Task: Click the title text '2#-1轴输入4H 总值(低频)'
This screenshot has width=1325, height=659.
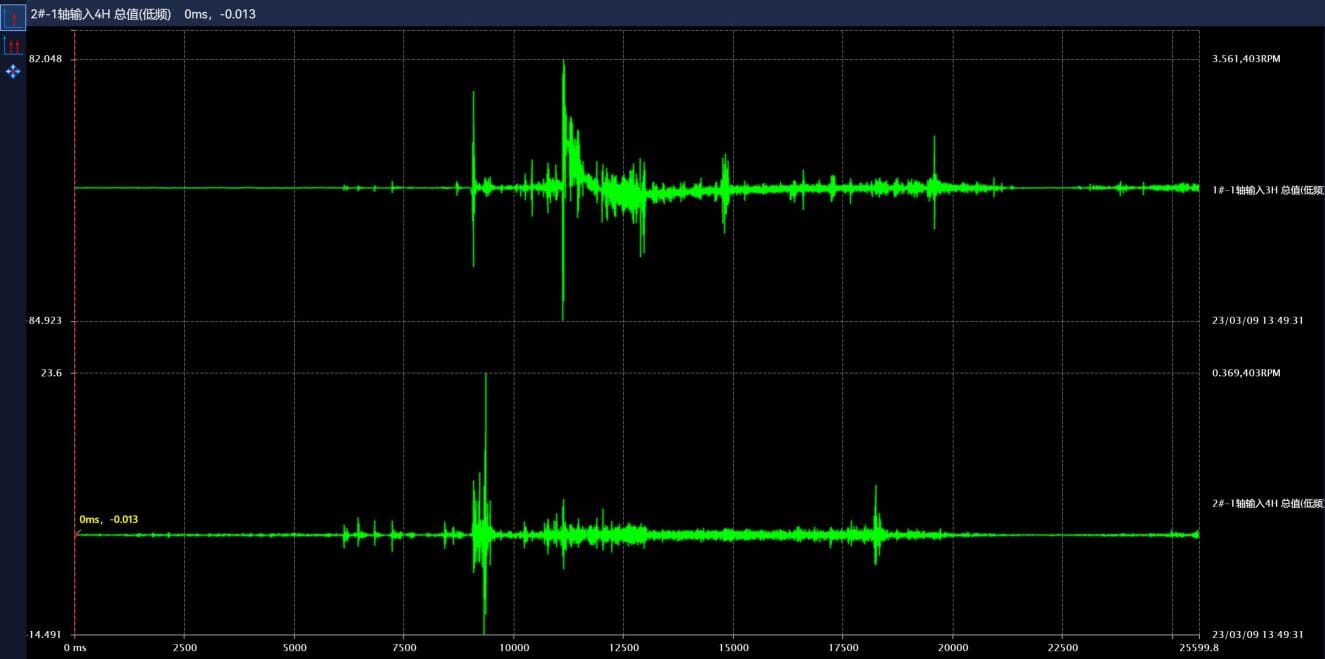Action: tap(101, 14)
